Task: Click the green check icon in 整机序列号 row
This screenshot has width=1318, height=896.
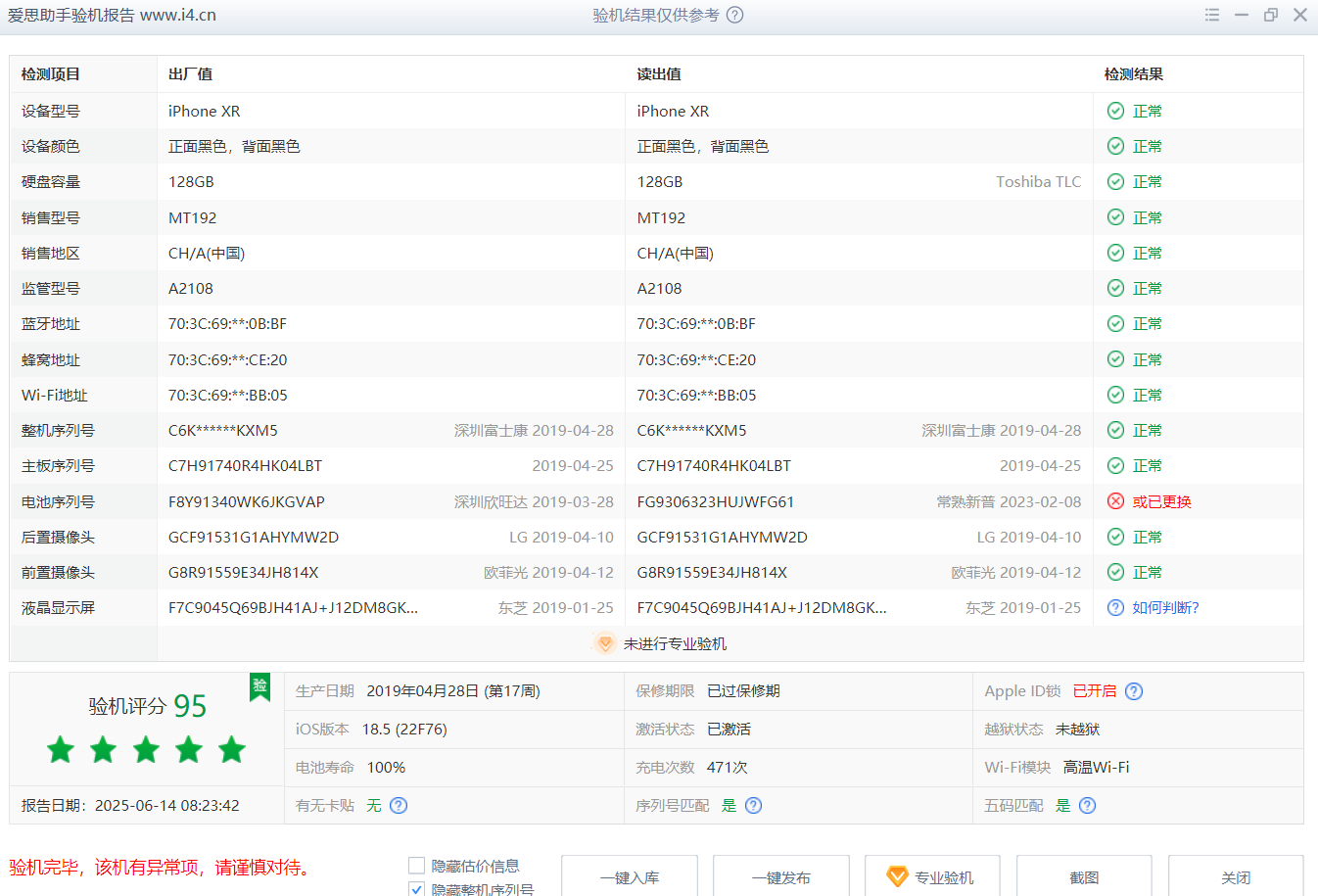Action: 1115,430
